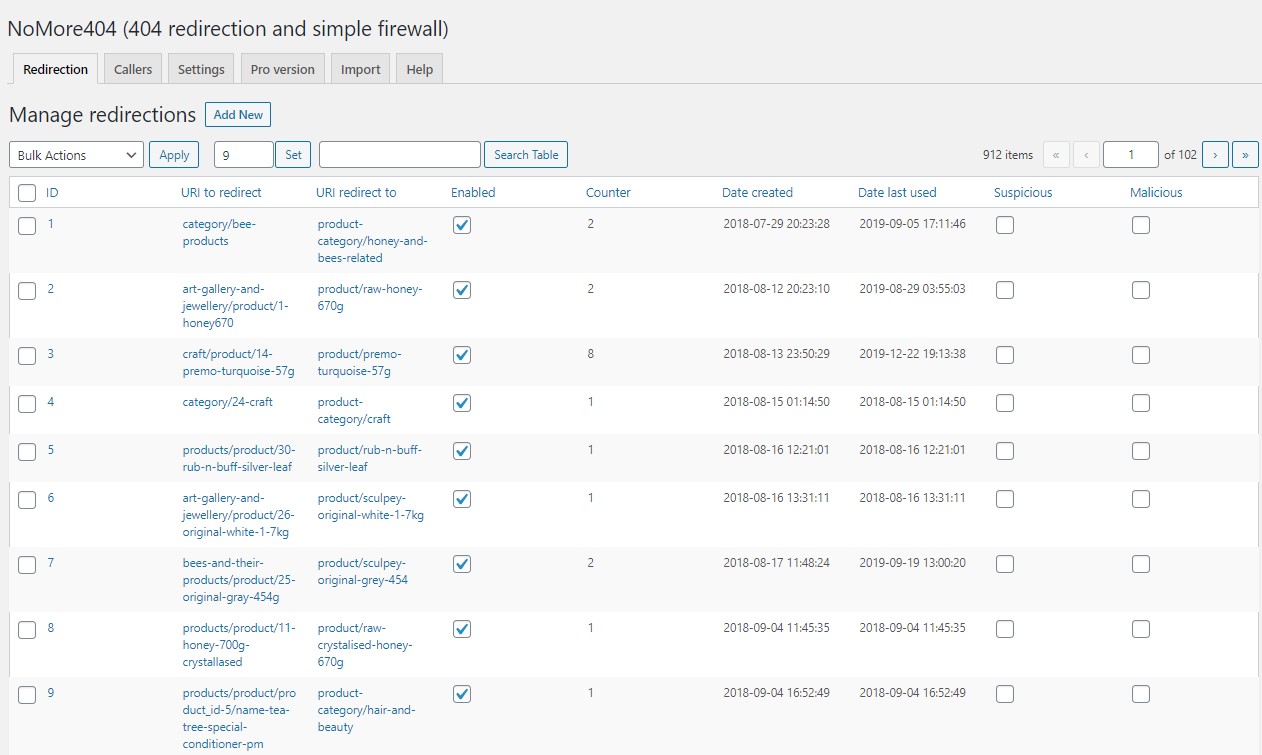Sort by Enabled column header
The width and height of the screenshot is (1262, 755).
(473, 193)
